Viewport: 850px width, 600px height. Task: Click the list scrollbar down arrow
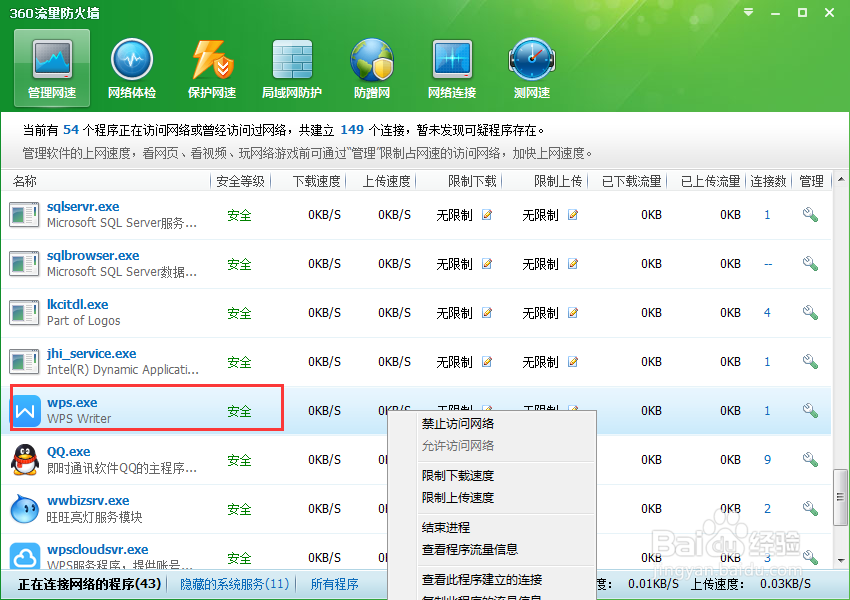tap(841, 560)
